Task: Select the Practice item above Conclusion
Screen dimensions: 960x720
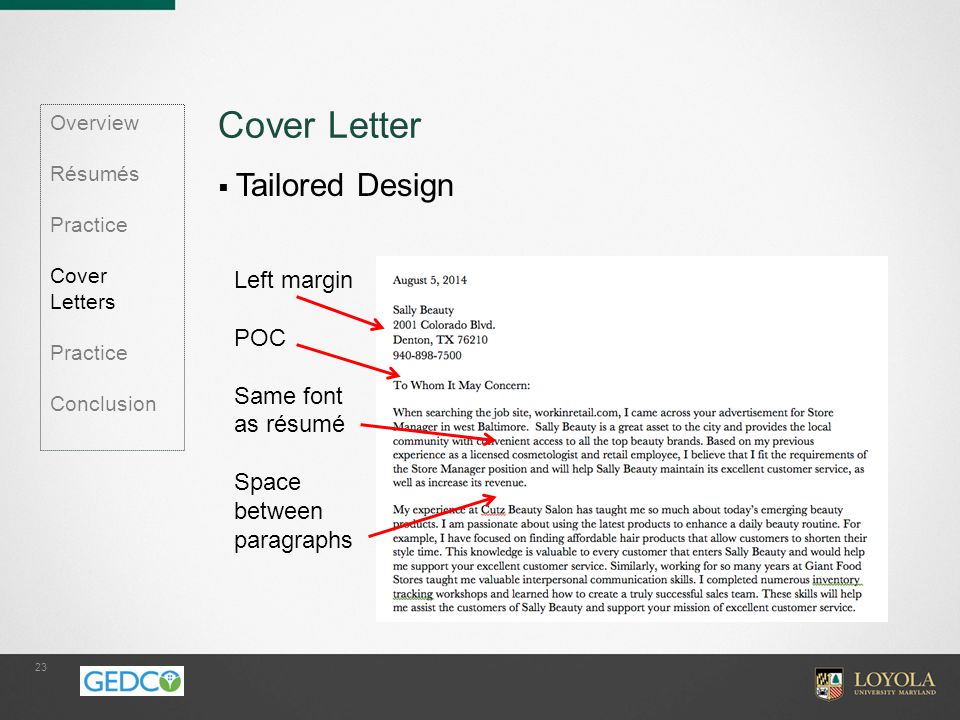Action: coord(89,353)
